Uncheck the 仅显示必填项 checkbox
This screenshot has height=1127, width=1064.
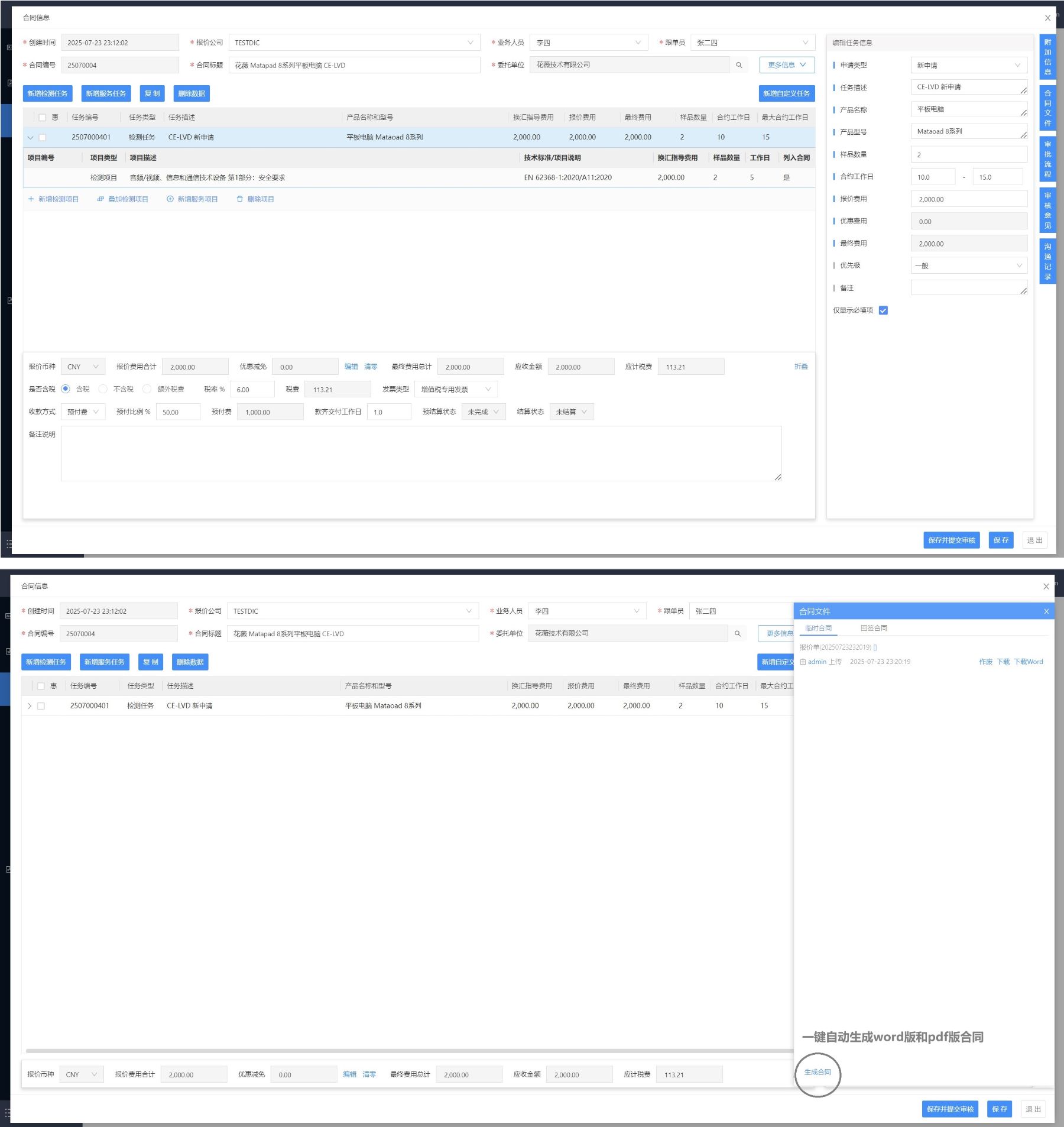click(883, 310)
